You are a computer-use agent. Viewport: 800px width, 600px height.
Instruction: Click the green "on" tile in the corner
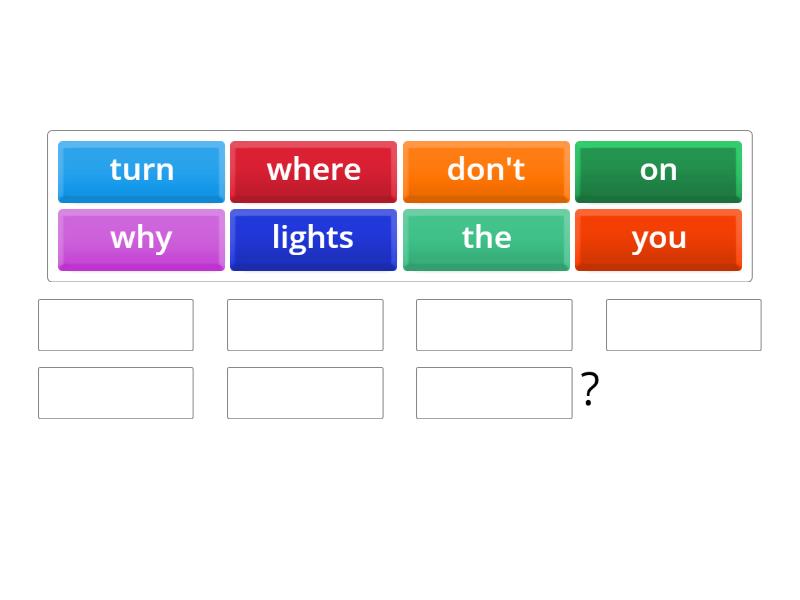[658, 170]
